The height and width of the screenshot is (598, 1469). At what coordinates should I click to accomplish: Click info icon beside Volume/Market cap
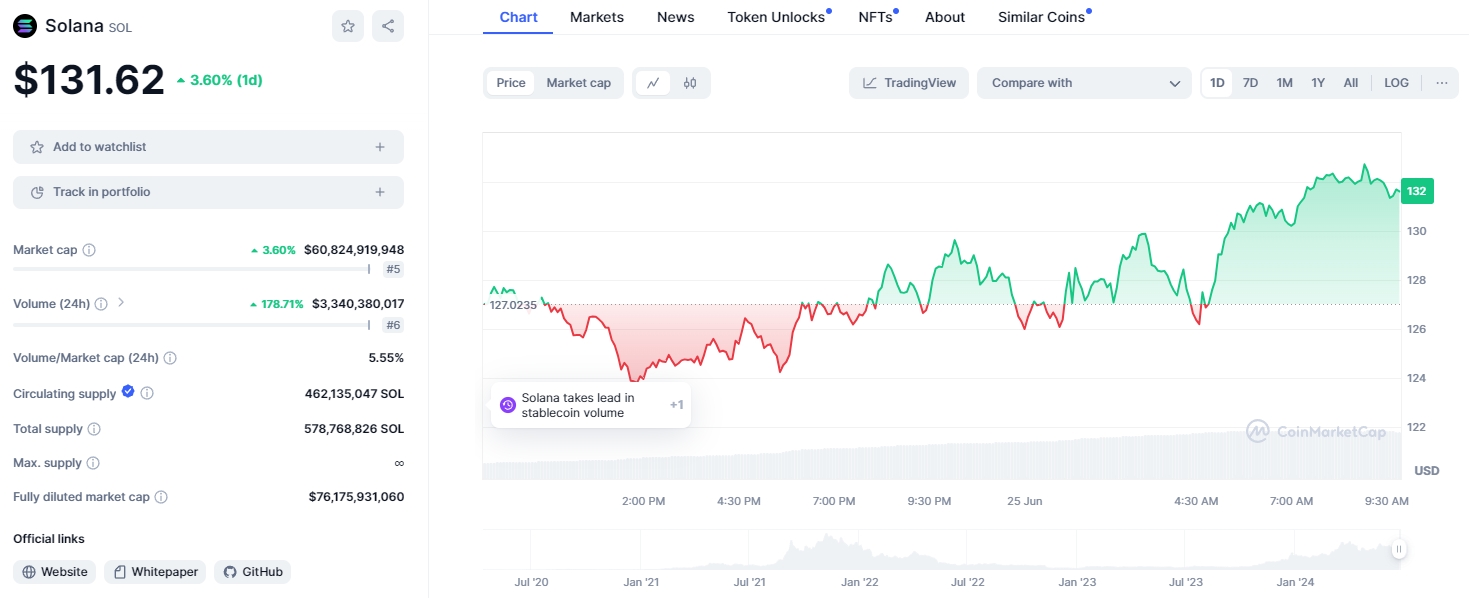pyautogui.click(x=170, y=358)
